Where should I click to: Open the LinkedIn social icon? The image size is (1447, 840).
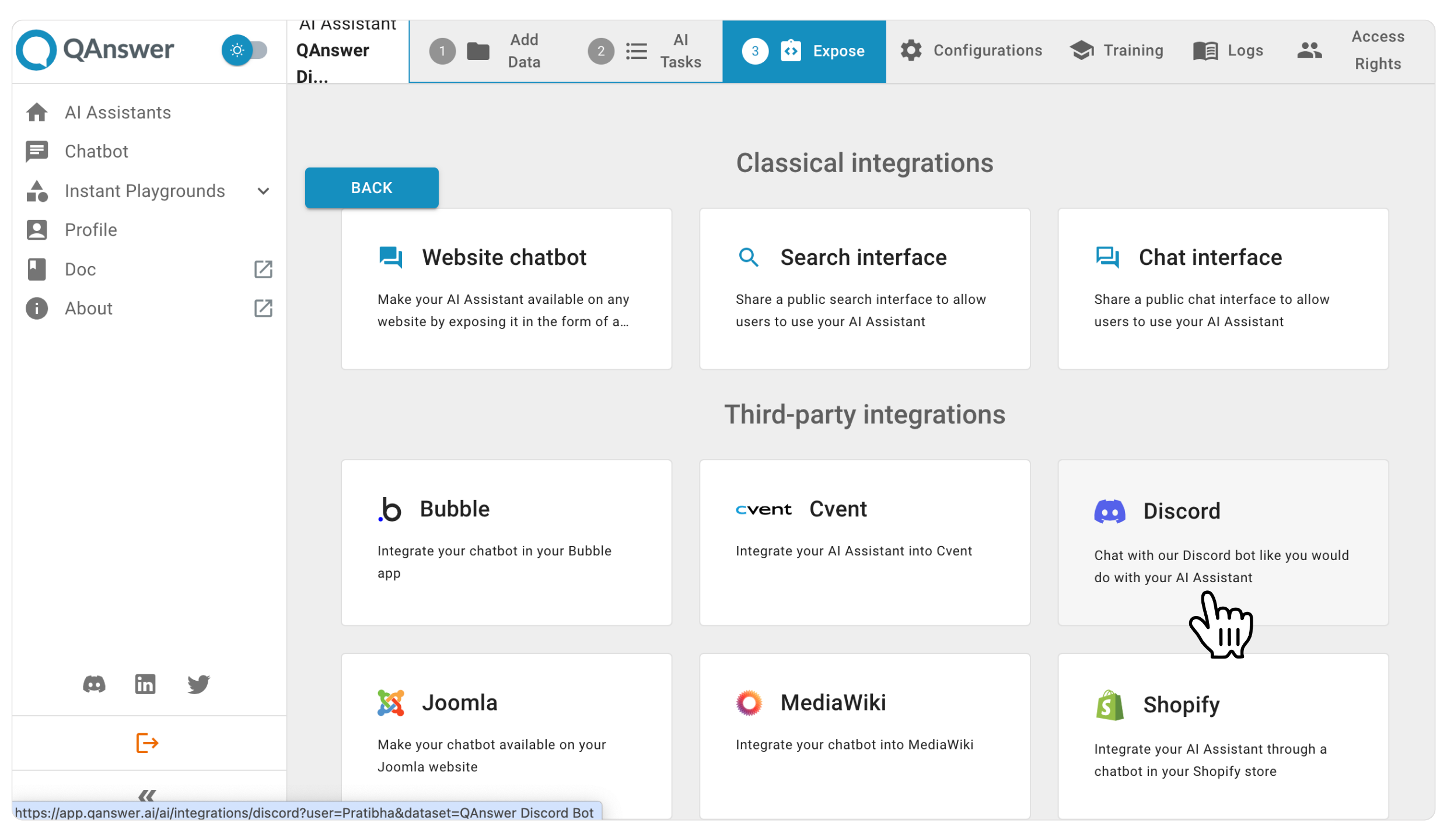pyautogui.click(x=145, y=684)
